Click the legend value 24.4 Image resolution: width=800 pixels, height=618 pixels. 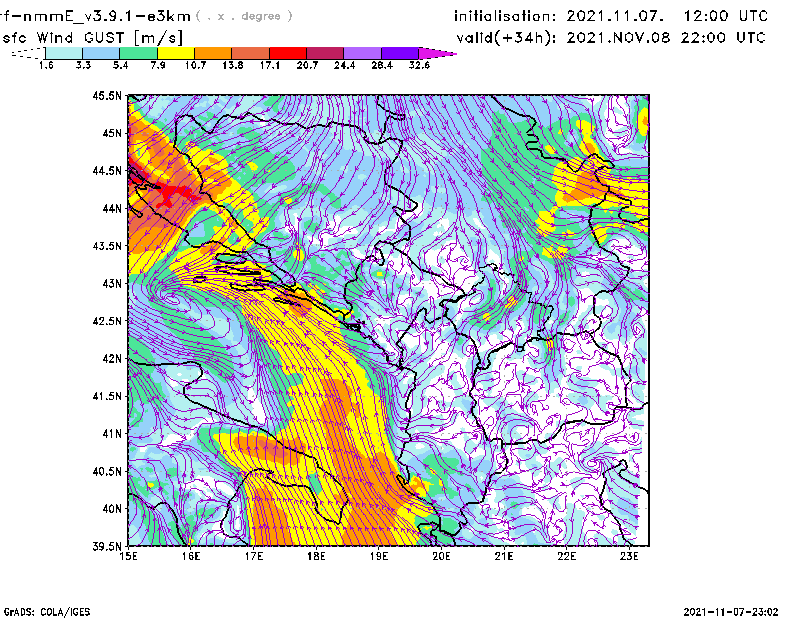tap(344, 65)
